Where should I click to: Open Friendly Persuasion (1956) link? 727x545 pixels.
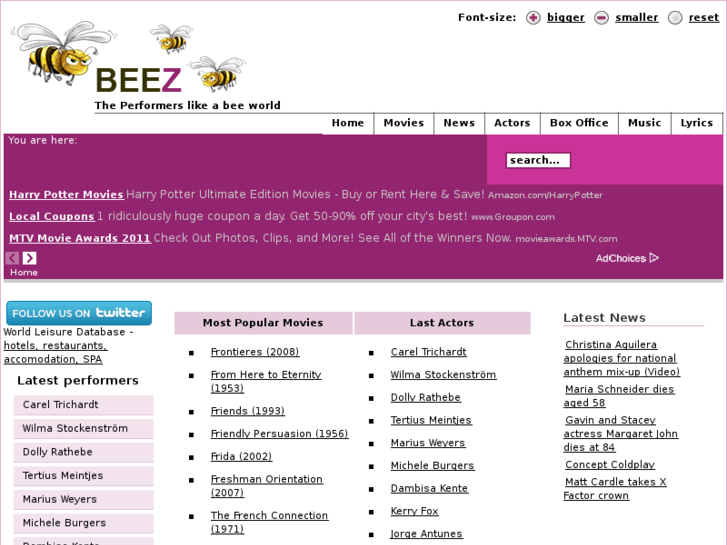coord(280,434)
